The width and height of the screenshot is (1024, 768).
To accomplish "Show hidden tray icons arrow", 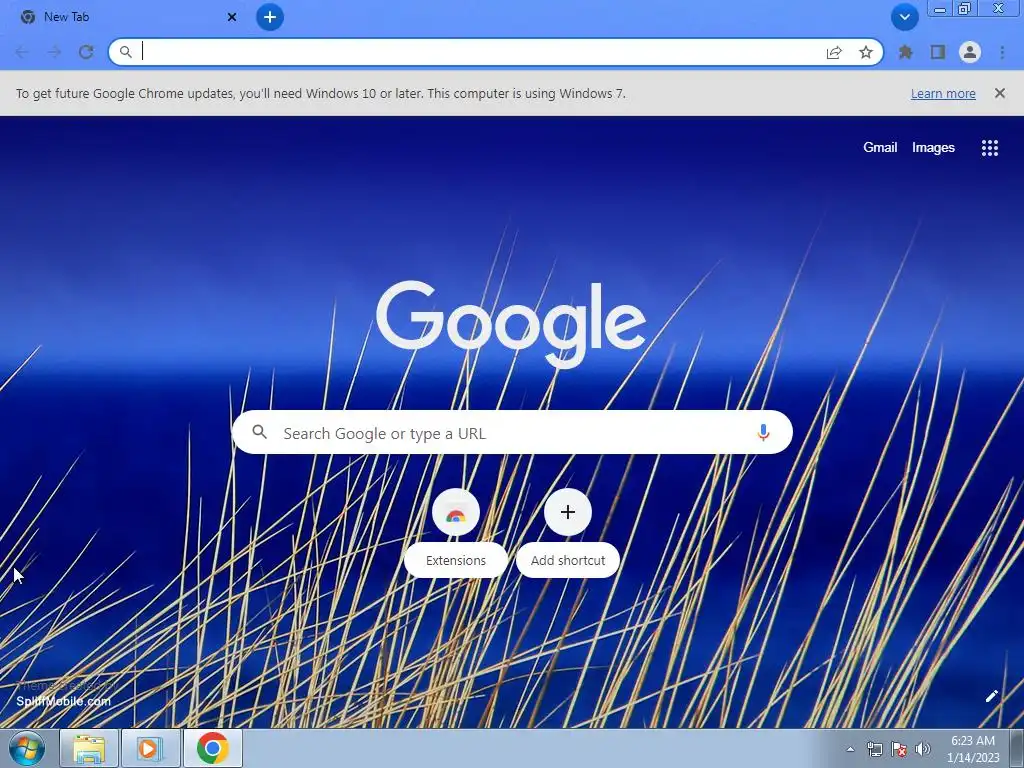I will 850,749.
